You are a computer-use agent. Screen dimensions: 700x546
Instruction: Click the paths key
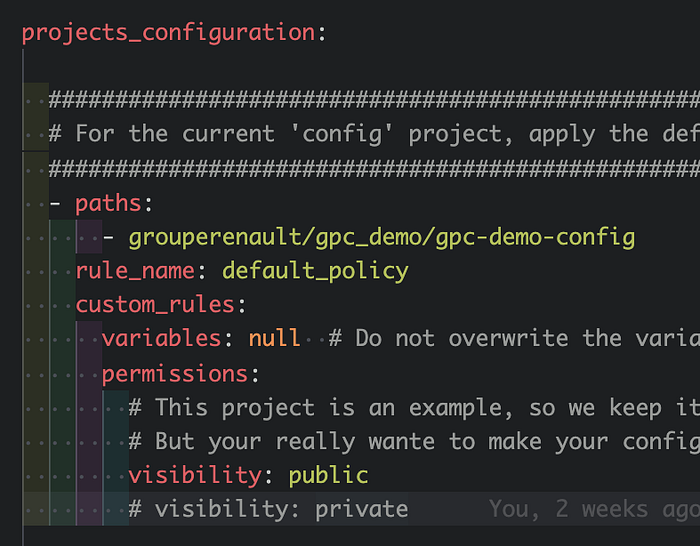tap(108, 204)
